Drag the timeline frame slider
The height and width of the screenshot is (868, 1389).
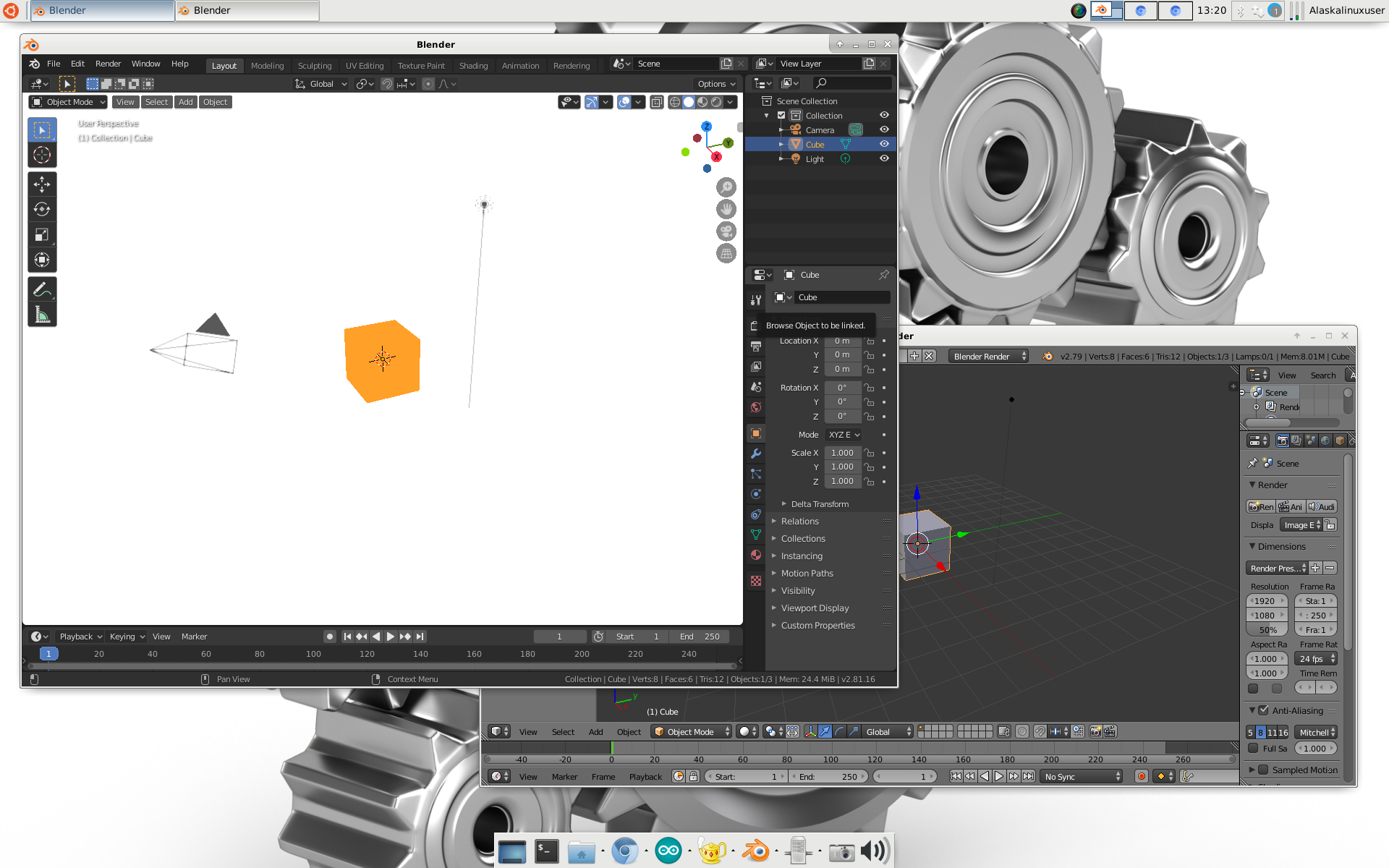click(x=48, y=654)
